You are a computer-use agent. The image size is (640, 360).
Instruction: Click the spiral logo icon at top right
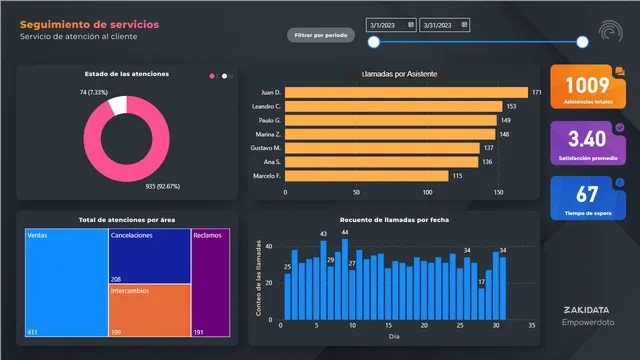(x=611, y=32)
